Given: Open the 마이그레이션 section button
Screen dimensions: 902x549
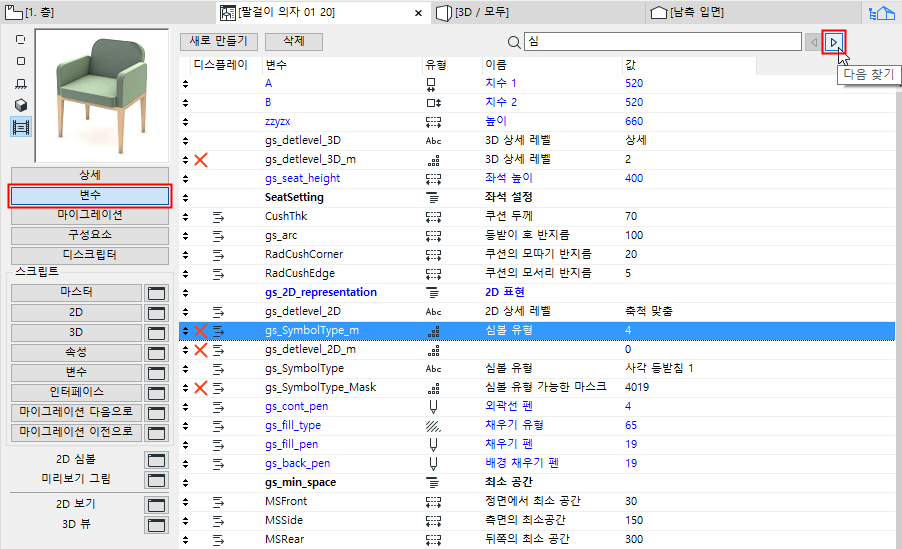Looking at the screenshot, I should click(90, 216).
